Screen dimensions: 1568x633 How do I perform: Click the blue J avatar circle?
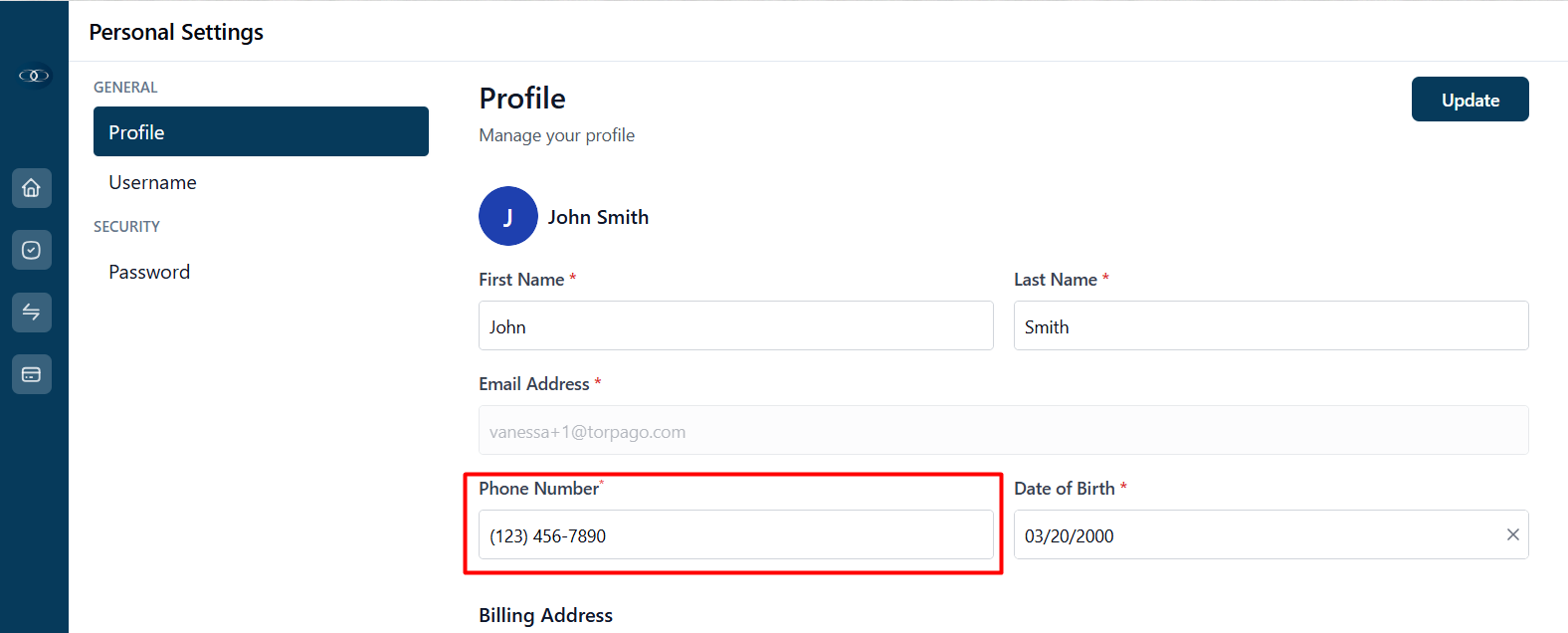click(x=508, y=216)
